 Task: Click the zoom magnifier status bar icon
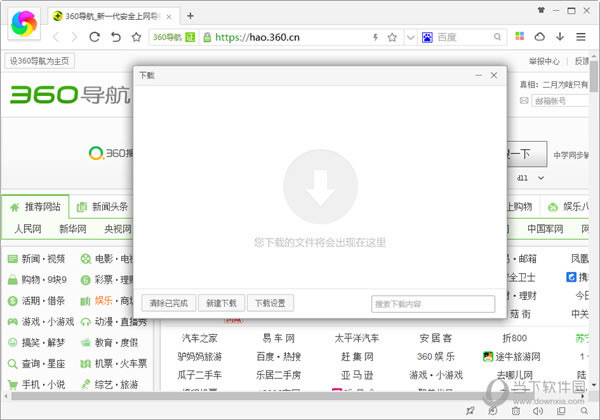tap(584, 411)
